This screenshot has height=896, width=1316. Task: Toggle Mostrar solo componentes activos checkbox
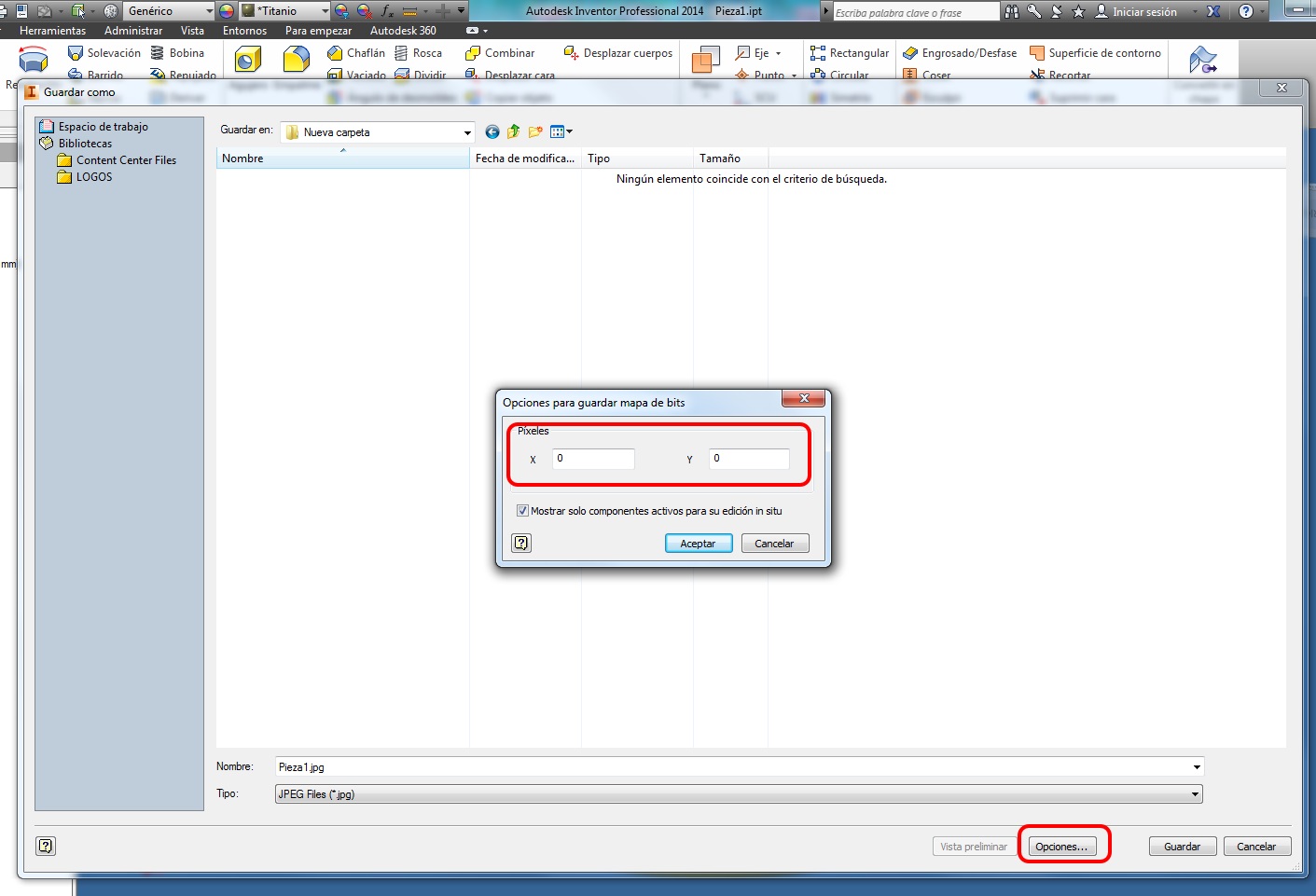(x=522, y=511)
